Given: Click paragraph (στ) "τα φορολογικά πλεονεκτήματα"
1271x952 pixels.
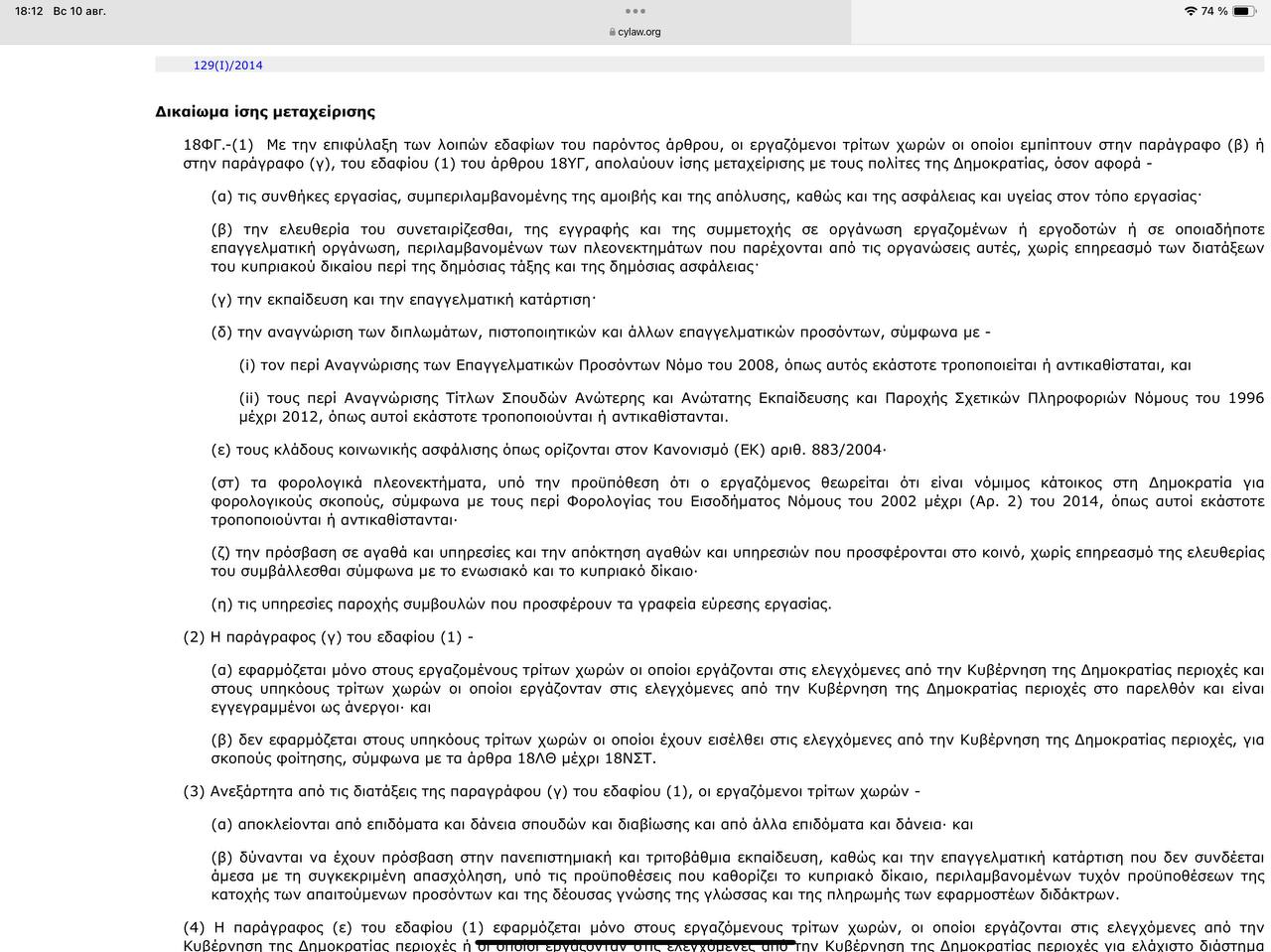Looking at the screenshot, I should (738, 501).
